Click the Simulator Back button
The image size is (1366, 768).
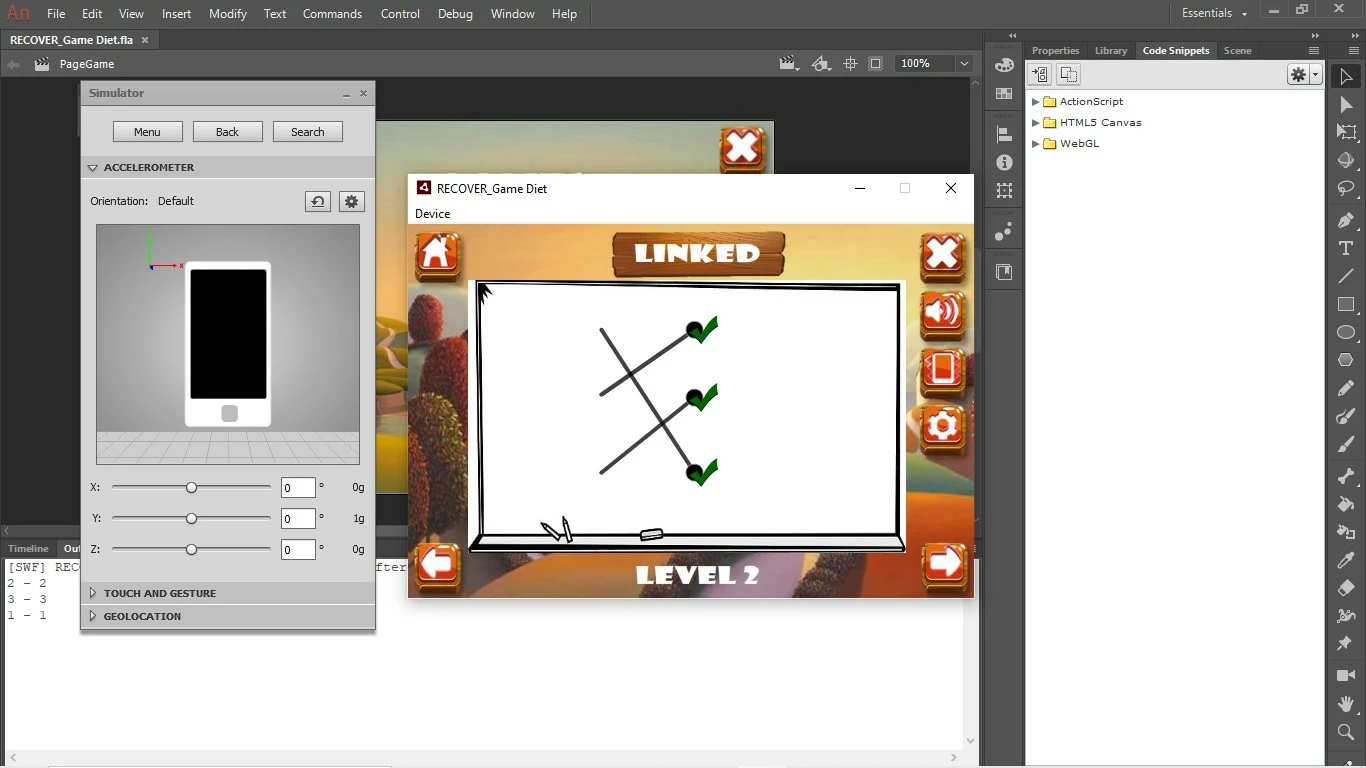(228, 132)
